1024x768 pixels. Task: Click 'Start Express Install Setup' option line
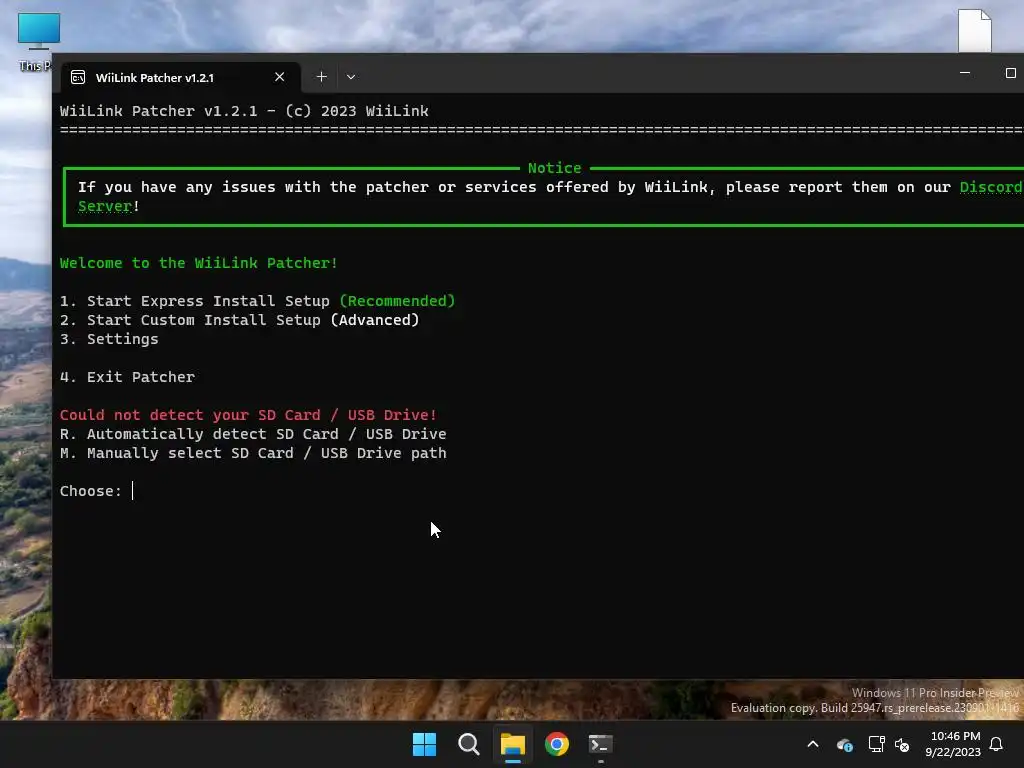click(257, 301)
